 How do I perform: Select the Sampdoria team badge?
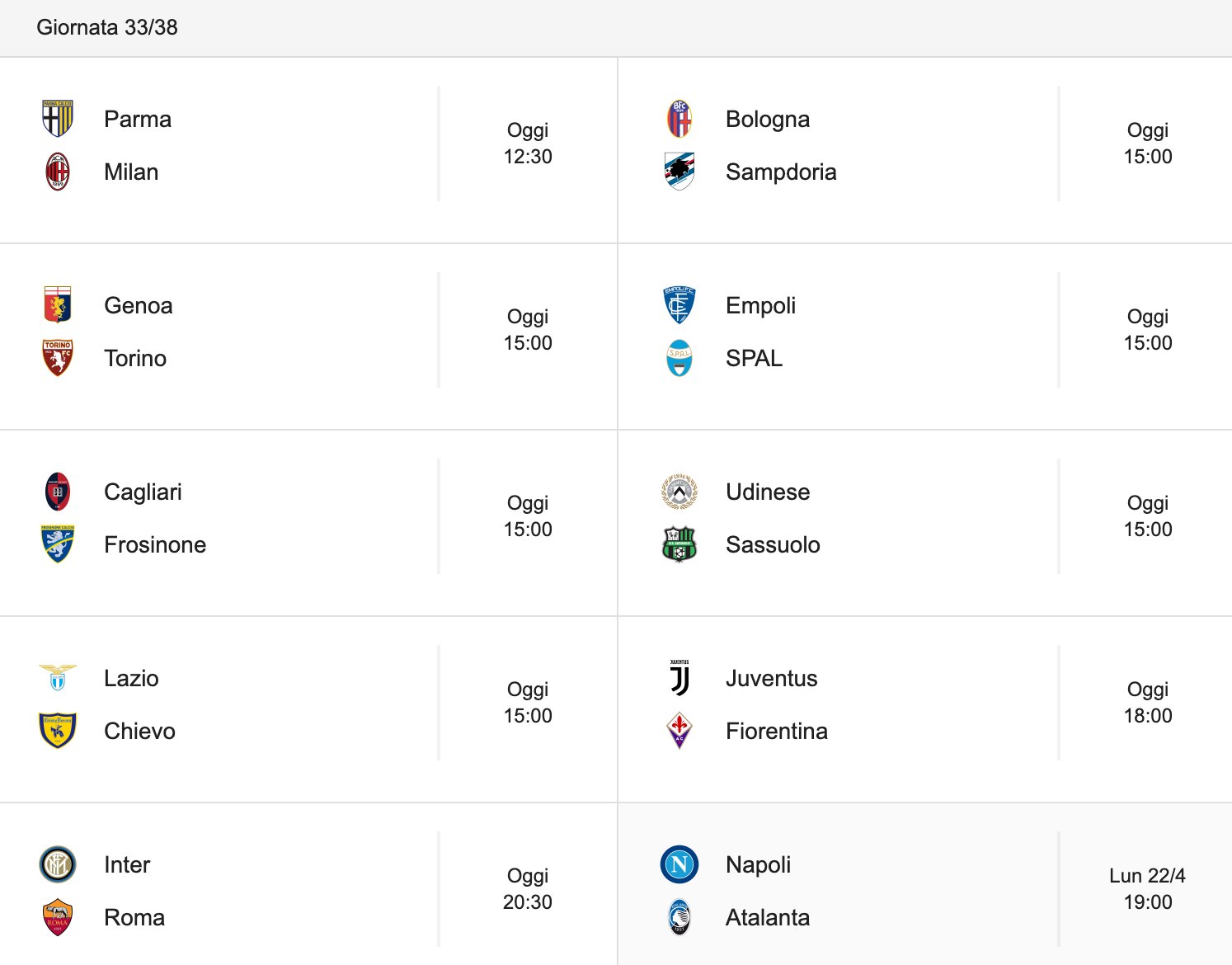(679, 172)
